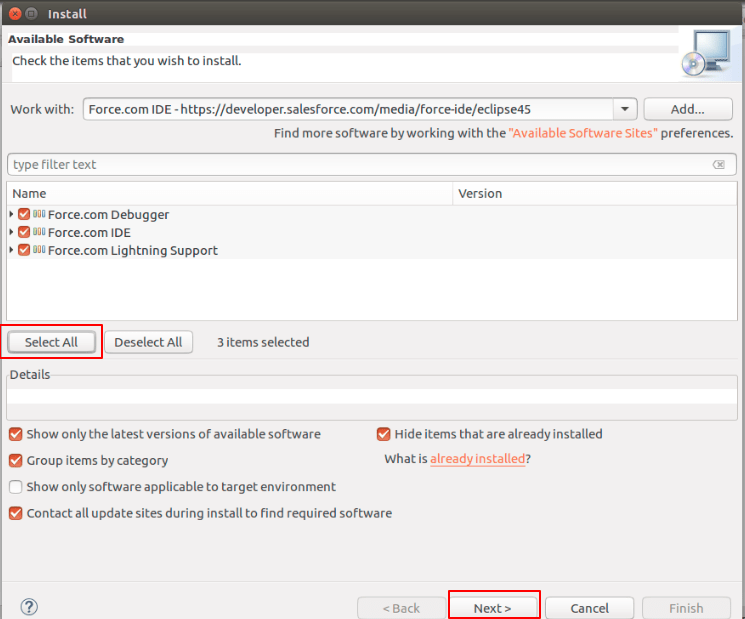Toggle Show only the latest versions checkbox

[16, 434]
